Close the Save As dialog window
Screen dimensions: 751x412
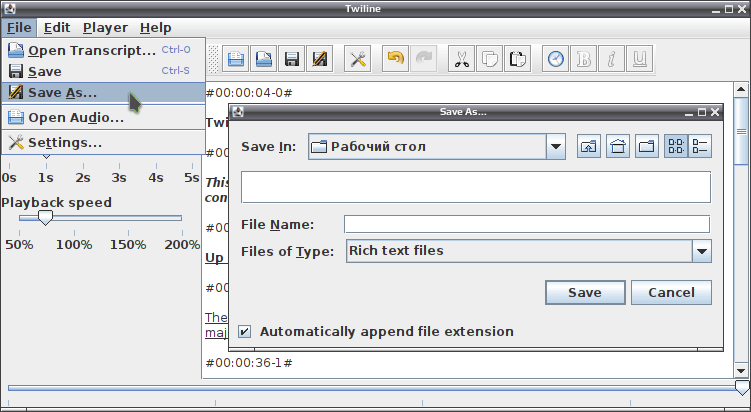coord(715,112)
